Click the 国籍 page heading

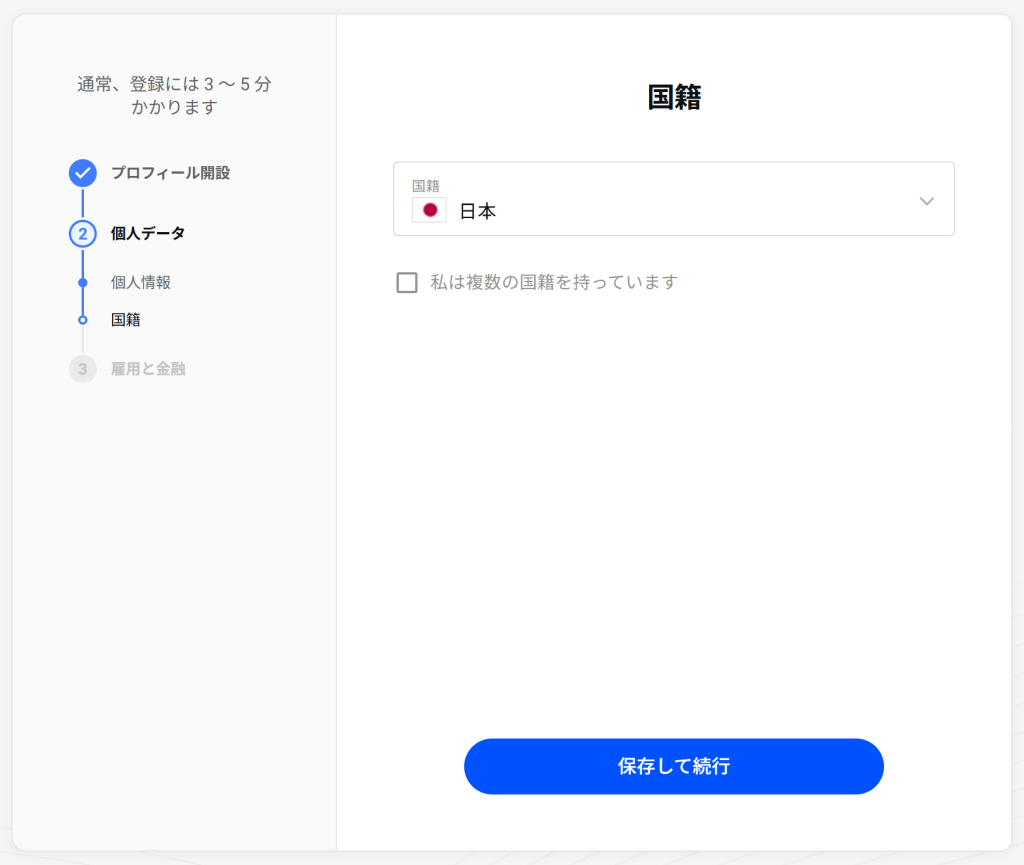point(674,97)
